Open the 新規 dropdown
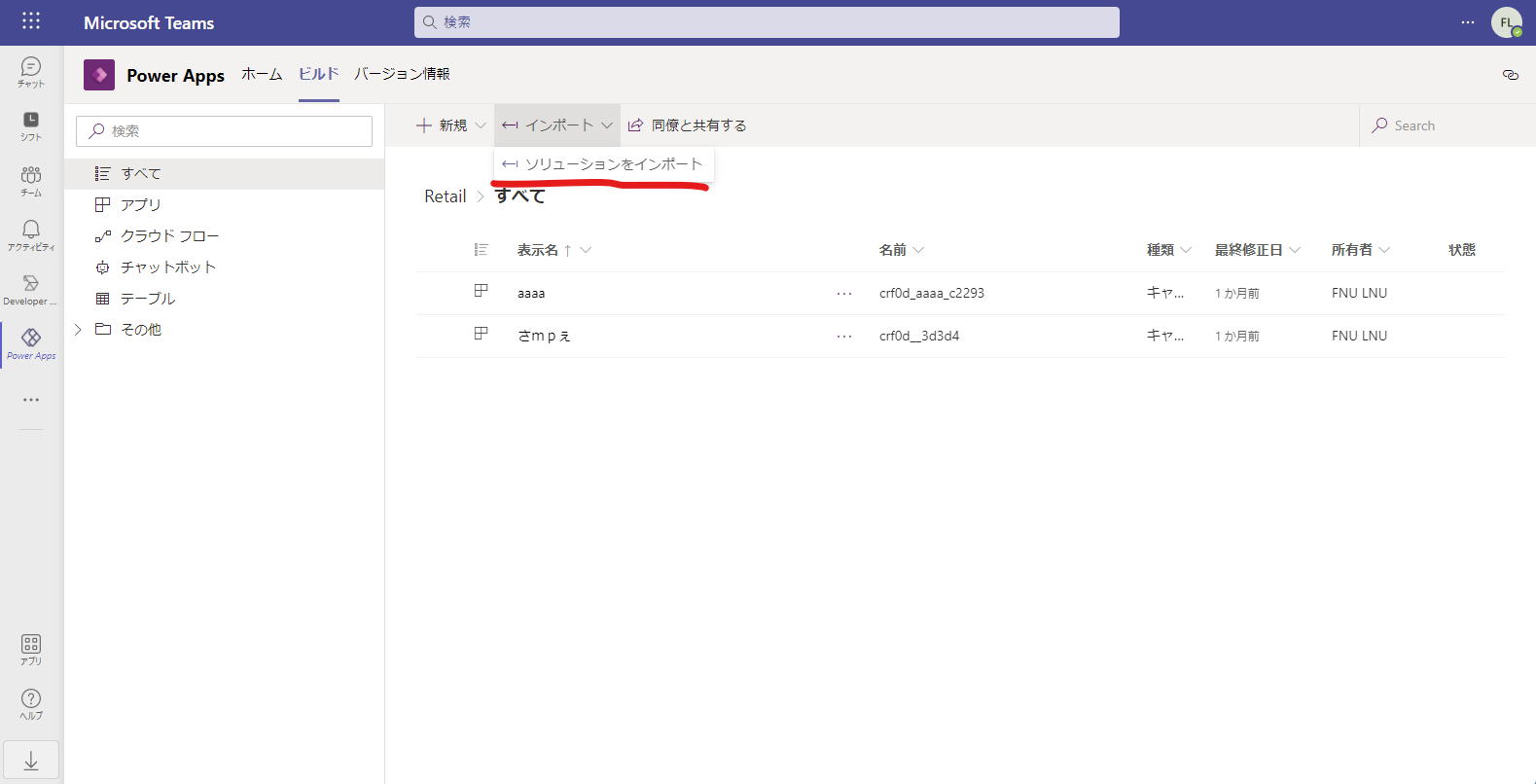Image resolution: width=1536 pixels, height=784 pixels. tap(451, 125)
